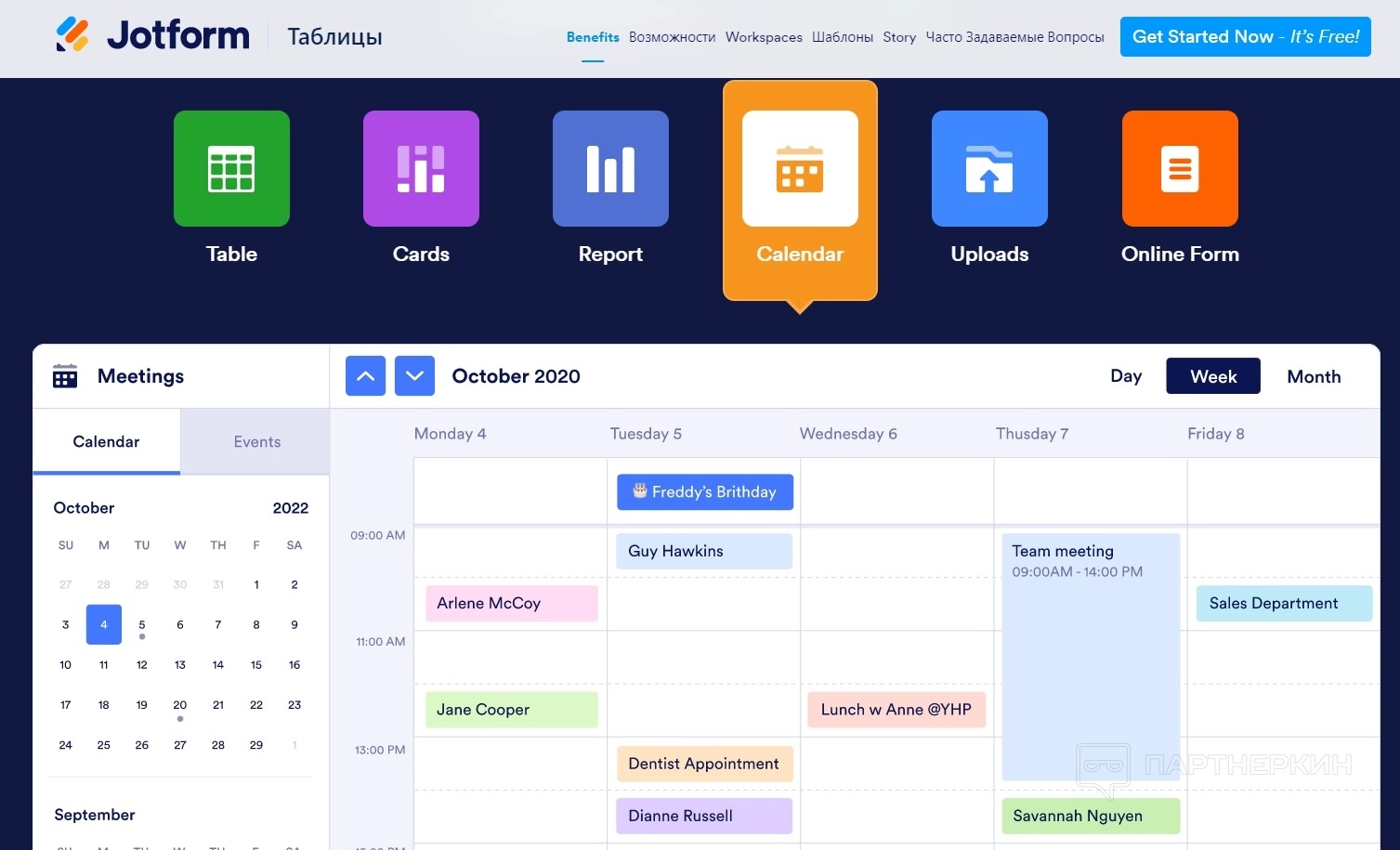The width and height of the screenshot is (1400, 850).
Task: Click the Meetings calendar icon
Action: pyautogui.click(x=65, y=376)
